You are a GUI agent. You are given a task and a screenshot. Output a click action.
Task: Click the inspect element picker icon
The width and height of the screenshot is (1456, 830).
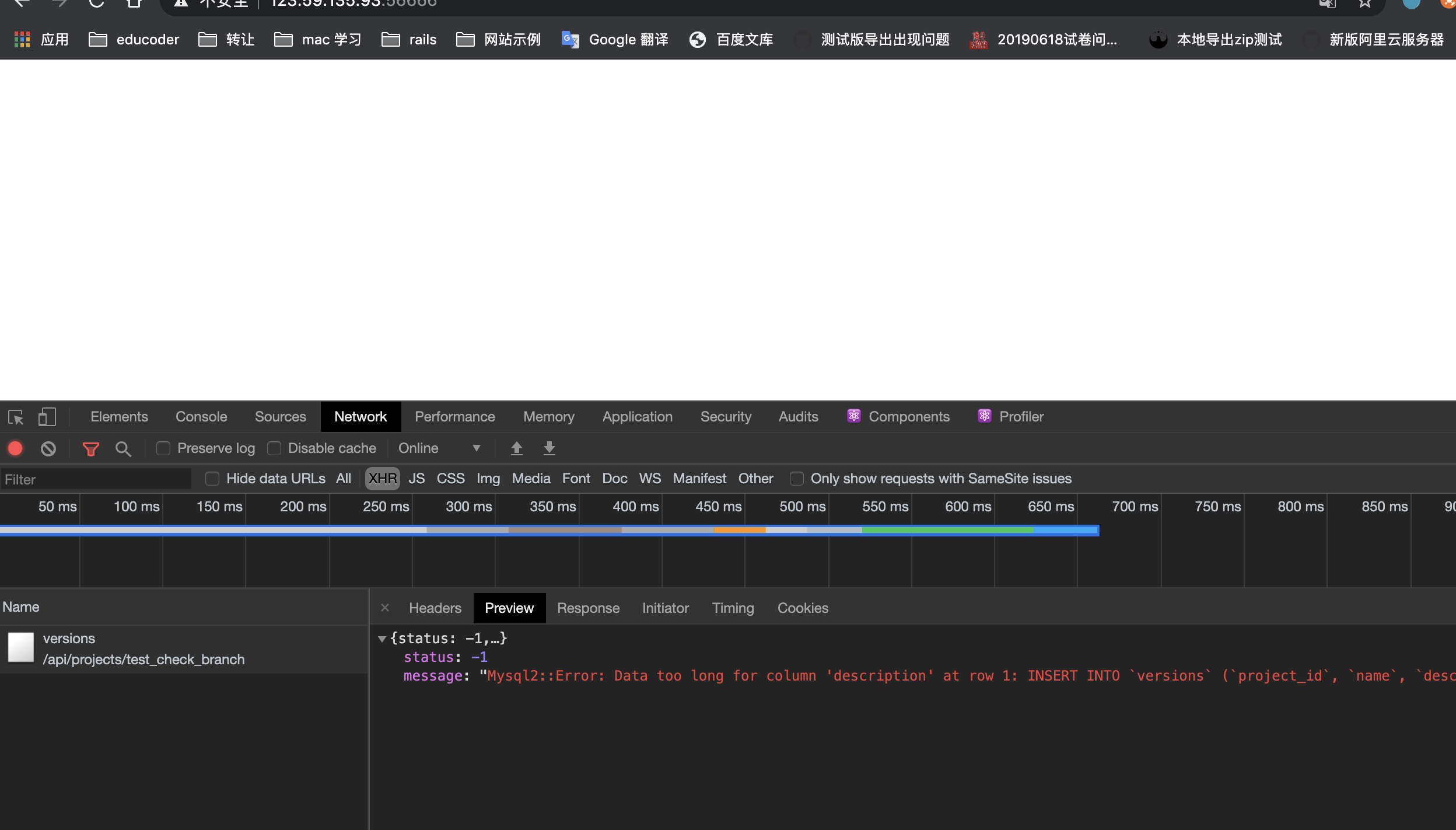[x=16, y=417]
